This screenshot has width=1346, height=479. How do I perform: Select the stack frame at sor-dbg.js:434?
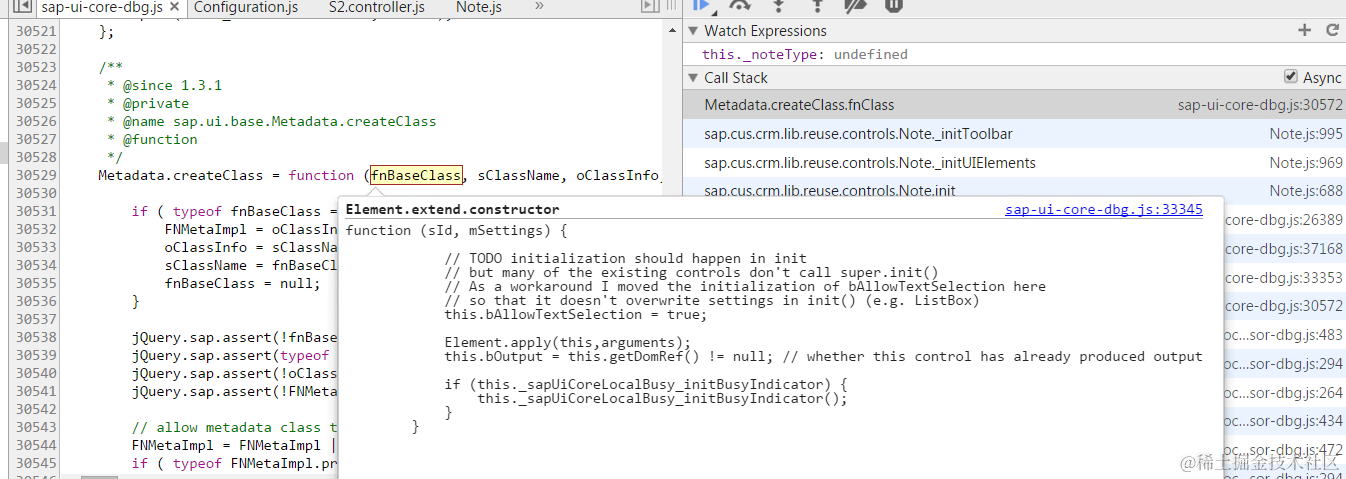(x=1285, y=422)
